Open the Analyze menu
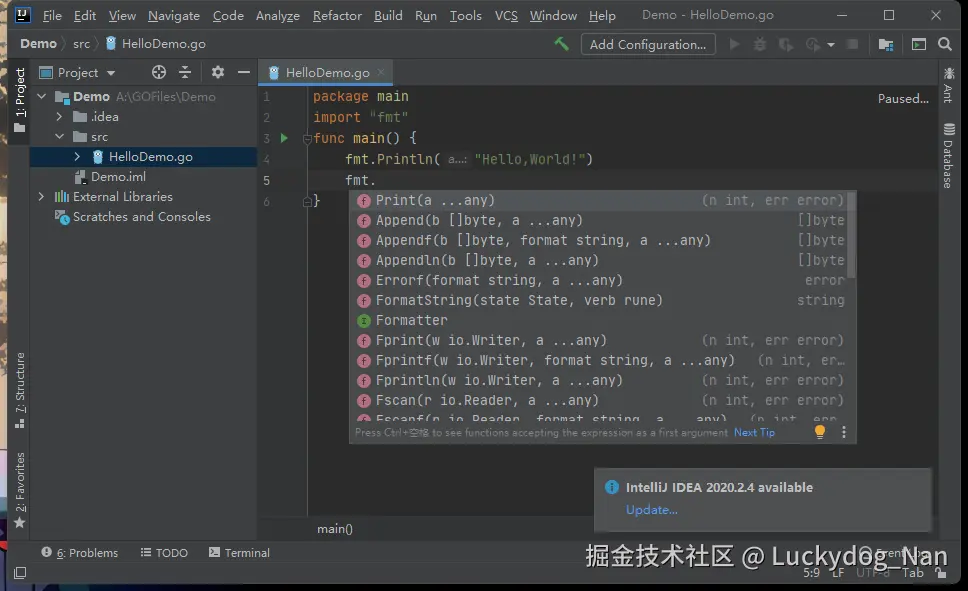968x591 pixels. click(x=278, y=15)
